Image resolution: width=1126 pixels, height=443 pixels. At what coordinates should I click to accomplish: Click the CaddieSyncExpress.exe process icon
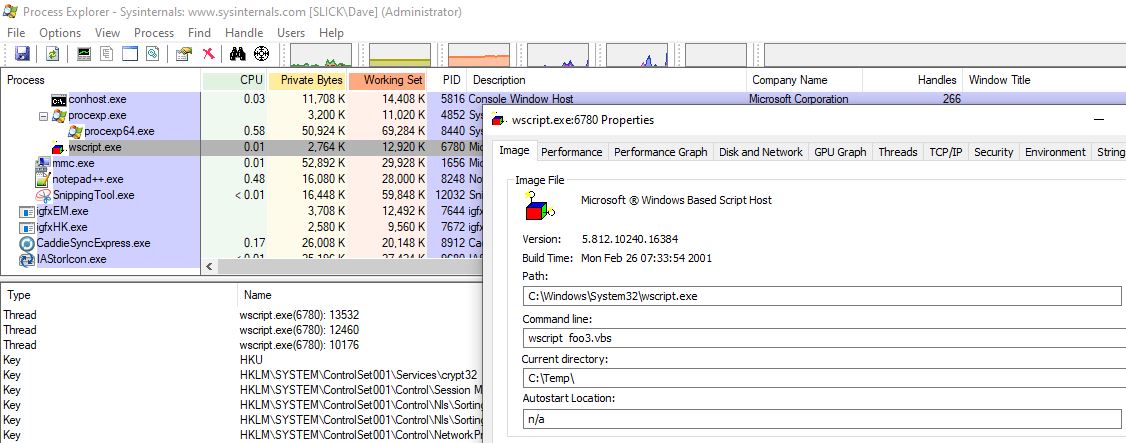click(x=27, y=243)
